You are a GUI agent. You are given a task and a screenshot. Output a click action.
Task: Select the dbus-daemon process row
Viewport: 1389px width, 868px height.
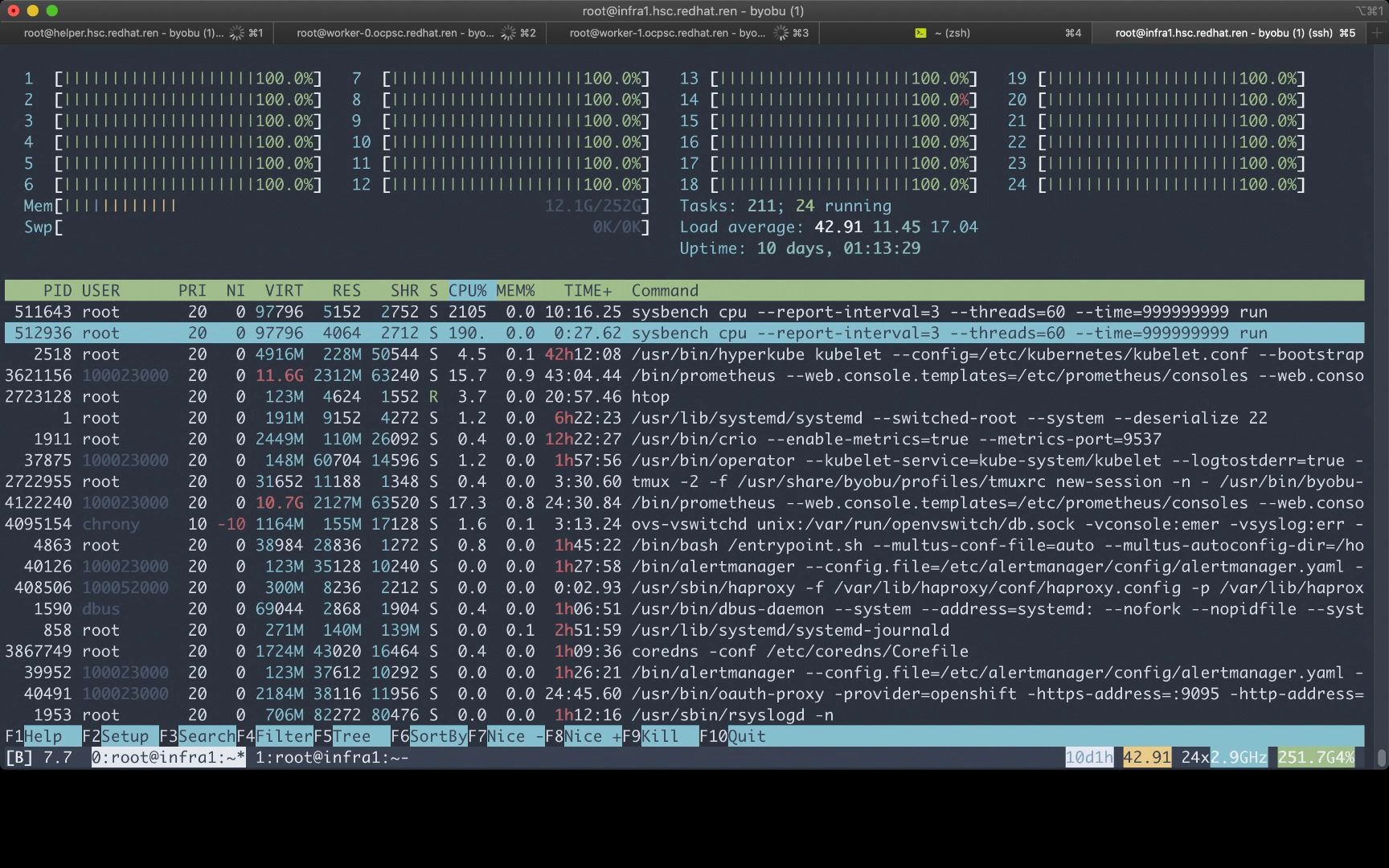click(684, 609)
